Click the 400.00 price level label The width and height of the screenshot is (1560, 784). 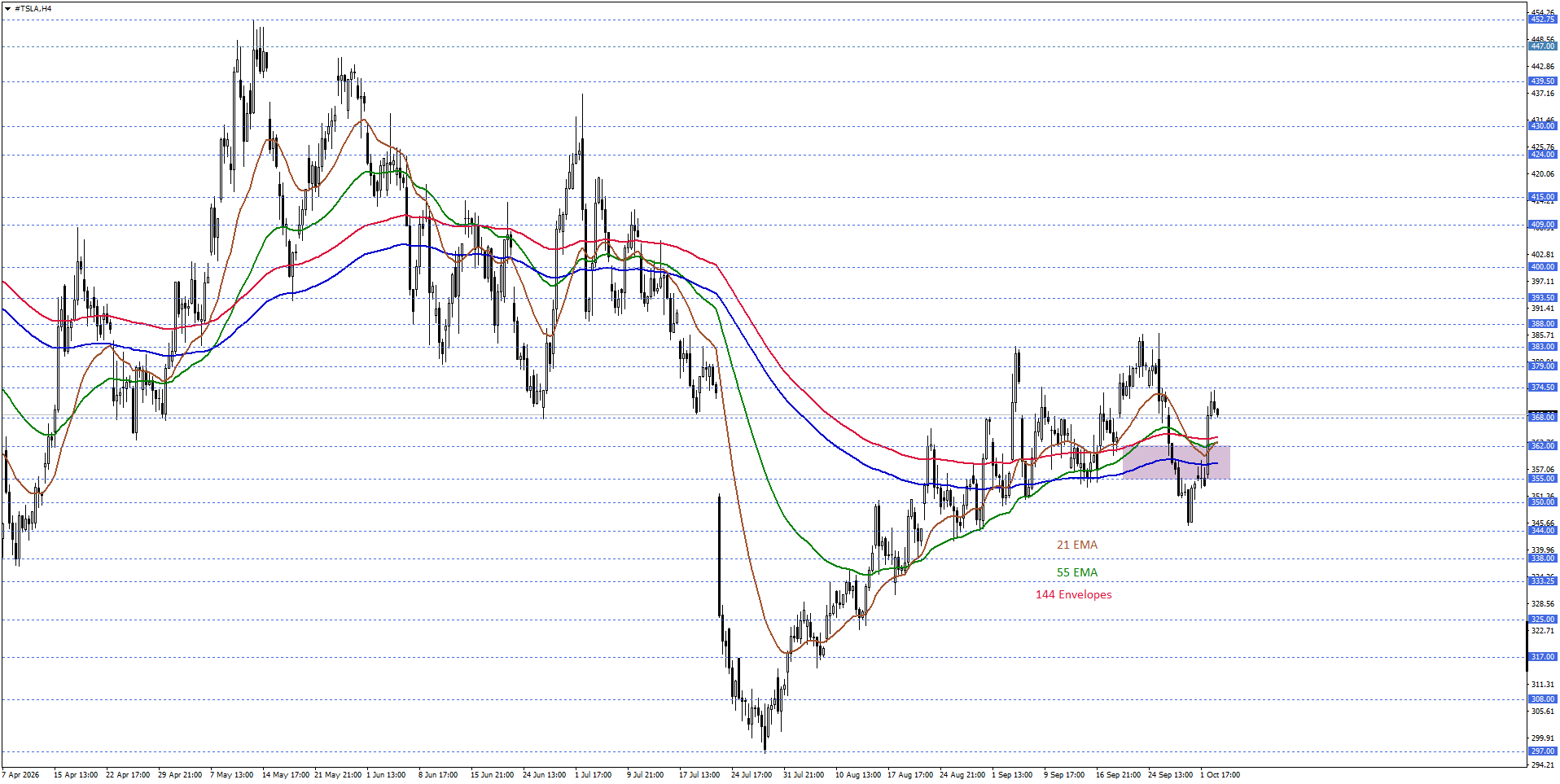point(1542,267)
